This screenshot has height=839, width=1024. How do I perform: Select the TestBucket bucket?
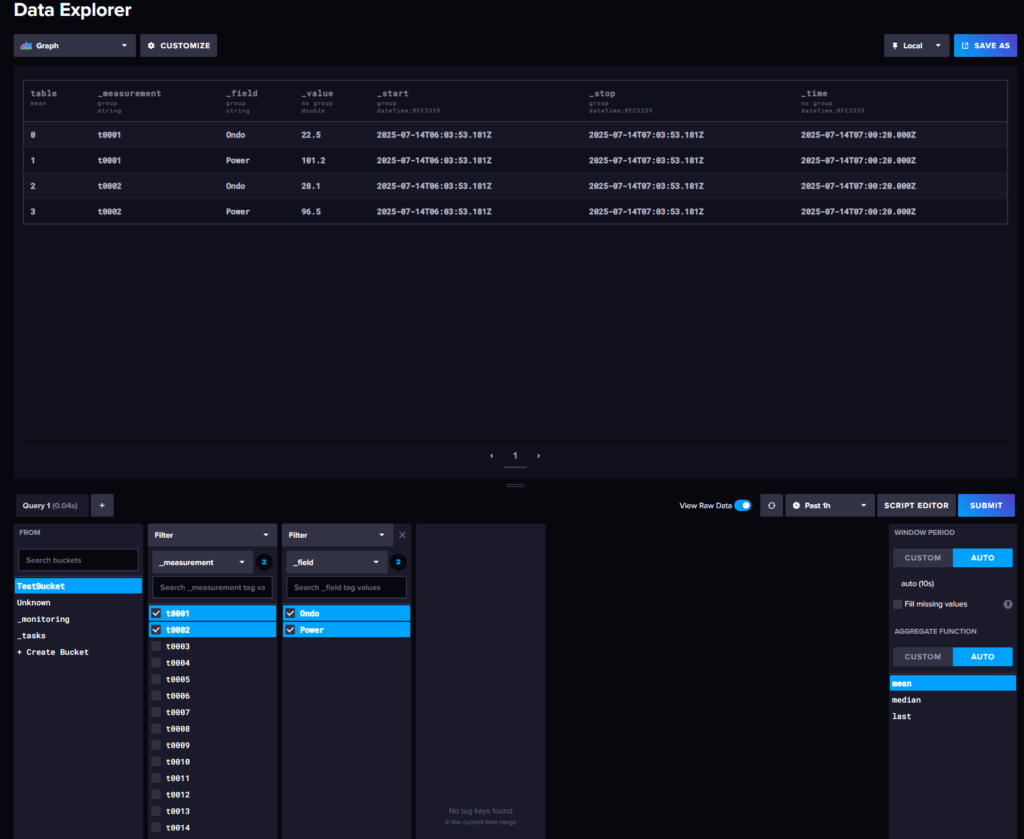click(x=78, y=586)
